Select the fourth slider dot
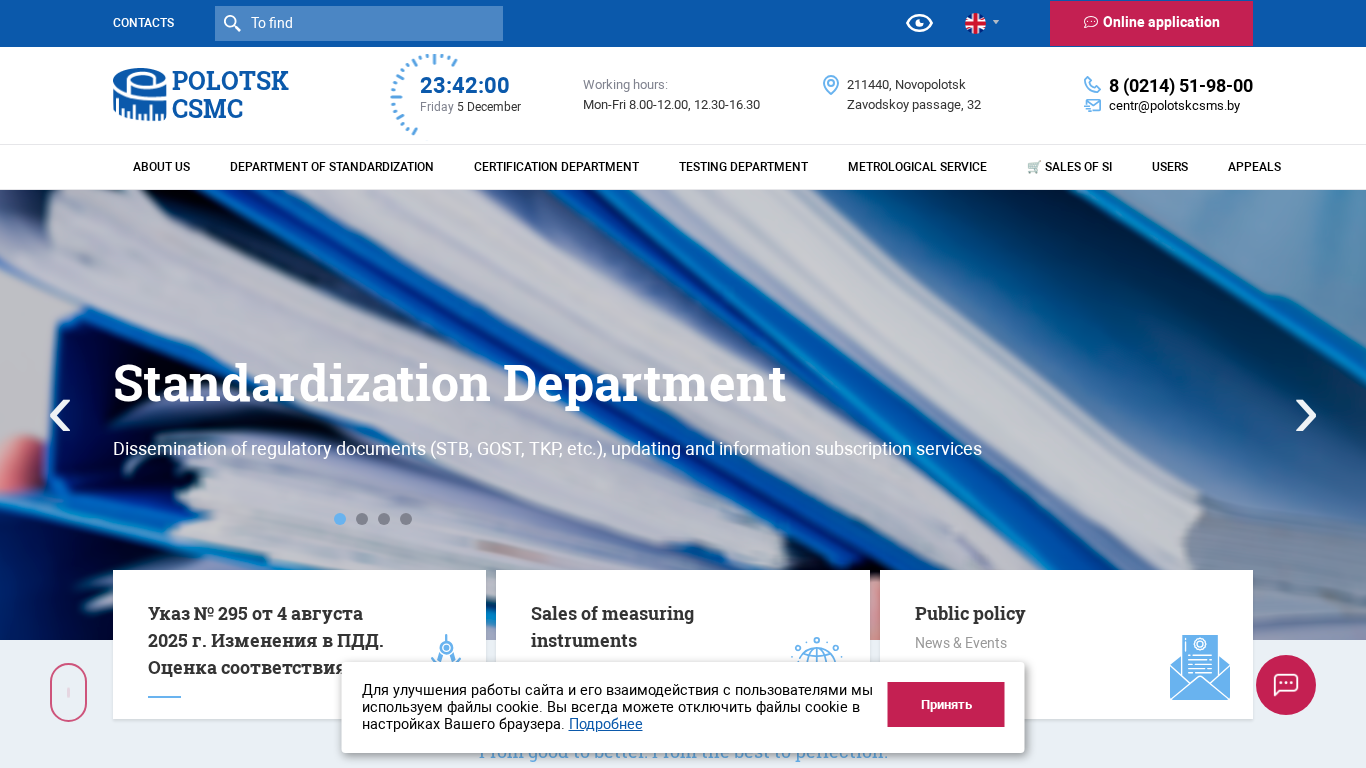 [406, 519]
